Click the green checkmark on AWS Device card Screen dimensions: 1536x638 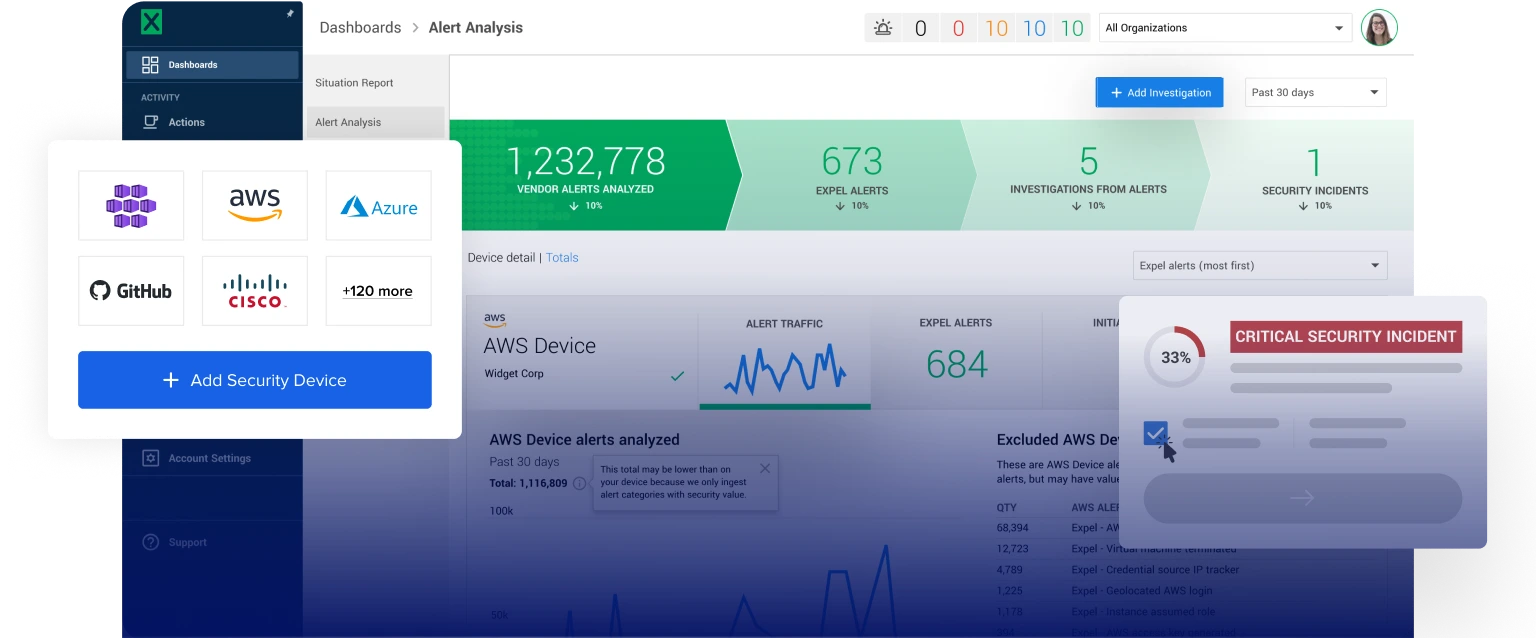677,376
